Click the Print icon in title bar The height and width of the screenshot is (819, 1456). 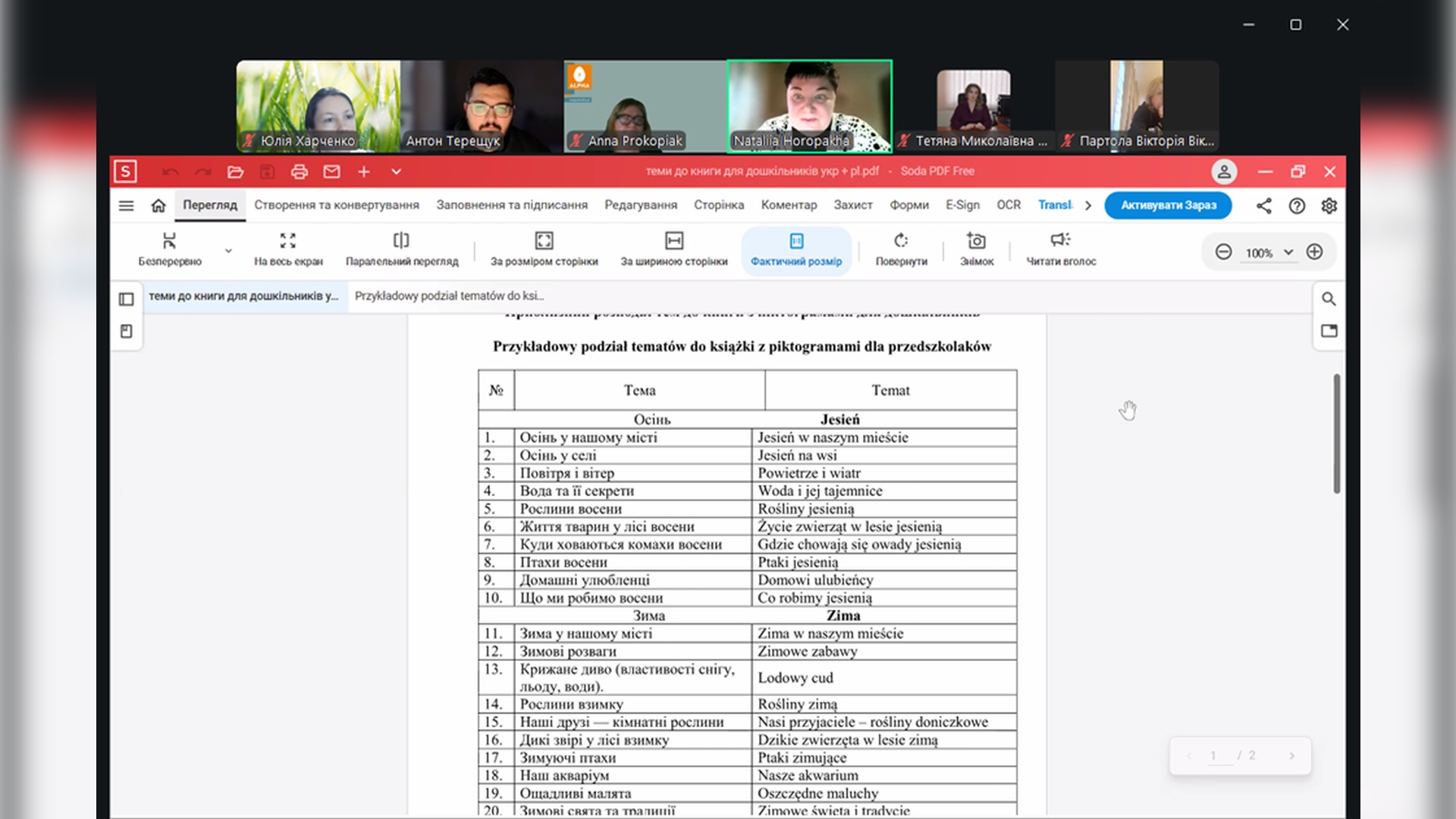click(299, 172)
